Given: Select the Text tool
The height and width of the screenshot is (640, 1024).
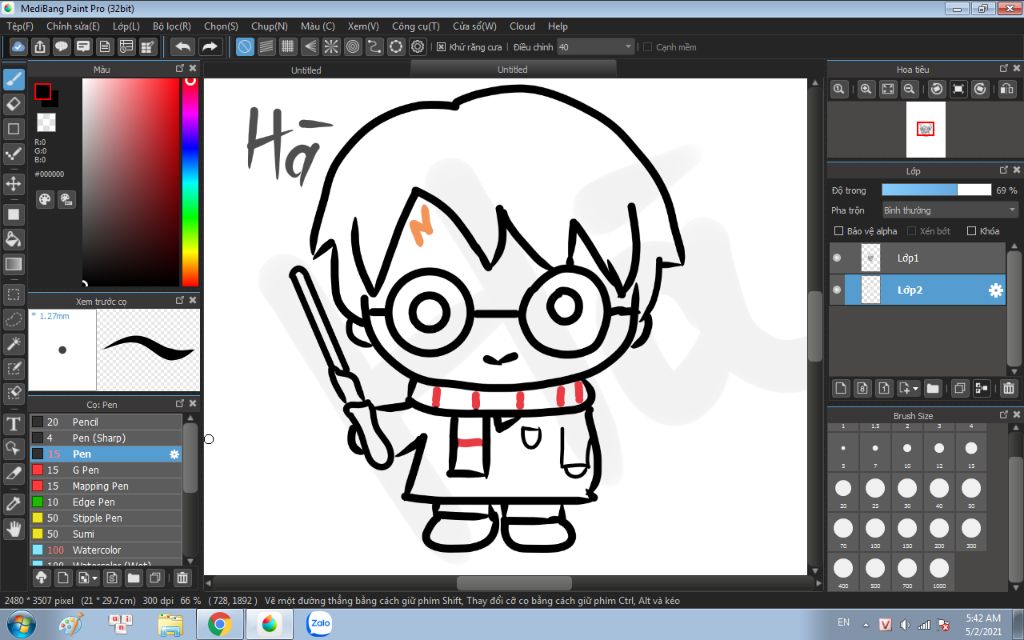Looking at the screenshot, I should pyautogui.click(x=13, y=424).
